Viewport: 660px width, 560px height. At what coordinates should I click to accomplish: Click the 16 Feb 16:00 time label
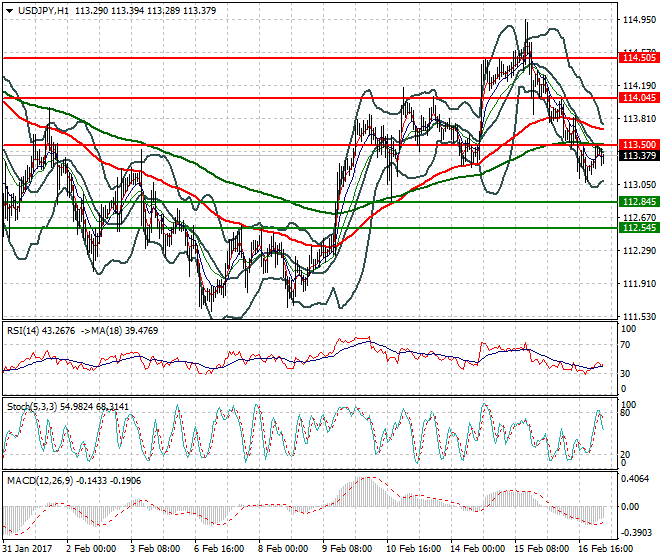pyautogui.click(x=605, y=549)
